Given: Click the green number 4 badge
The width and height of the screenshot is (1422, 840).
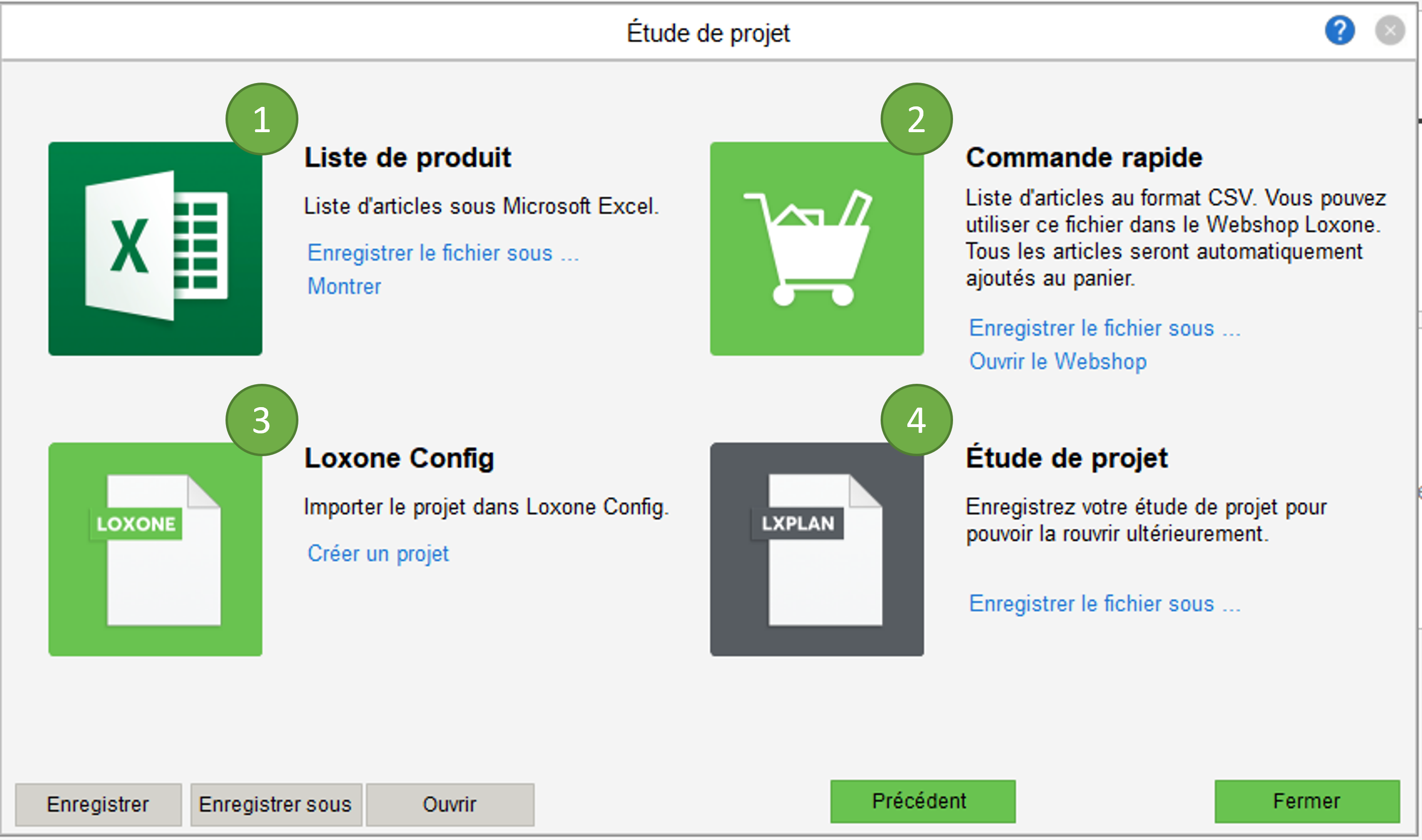Looking at the screenshot, I should (x=916, y=420).
